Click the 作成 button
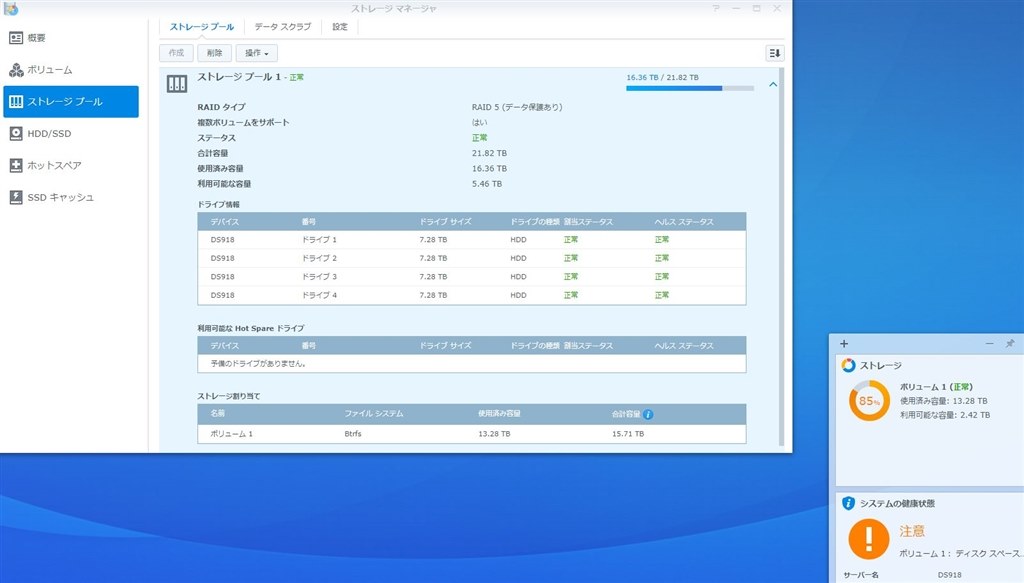The width and height of the screenshot is (1024, 583). [176, 53]
